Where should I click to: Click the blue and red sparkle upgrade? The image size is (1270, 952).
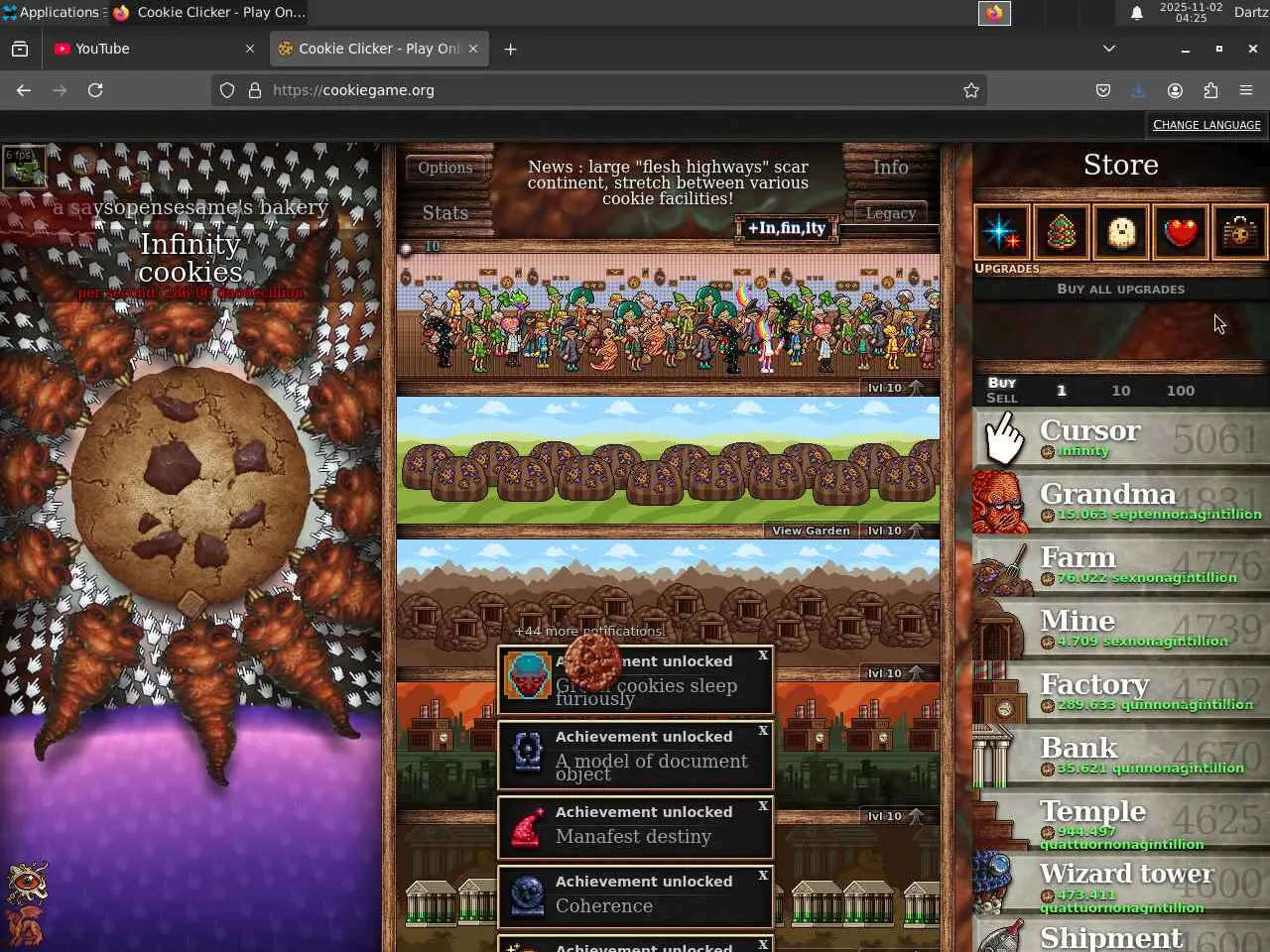[x=1002, y=232]
